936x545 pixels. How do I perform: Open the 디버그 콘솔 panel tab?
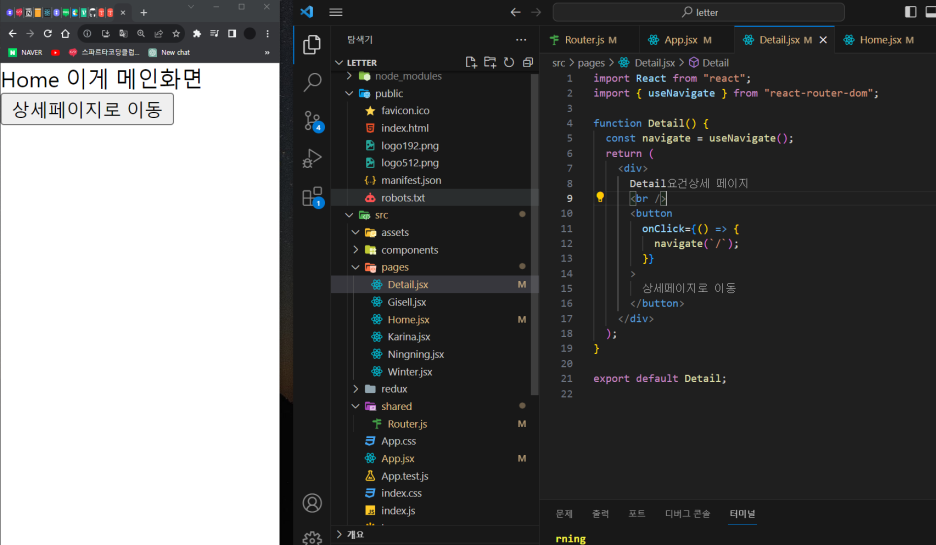click(688, 513)
